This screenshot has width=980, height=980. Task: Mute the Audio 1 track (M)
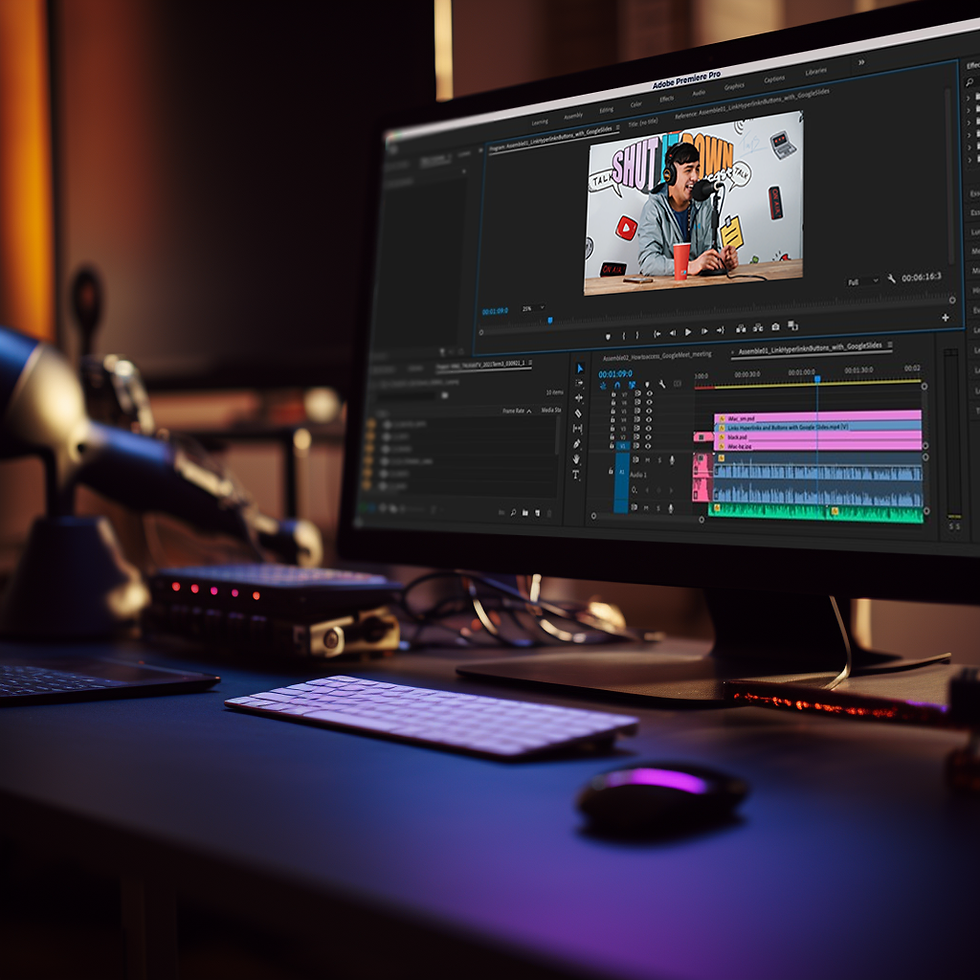(648, 460)
